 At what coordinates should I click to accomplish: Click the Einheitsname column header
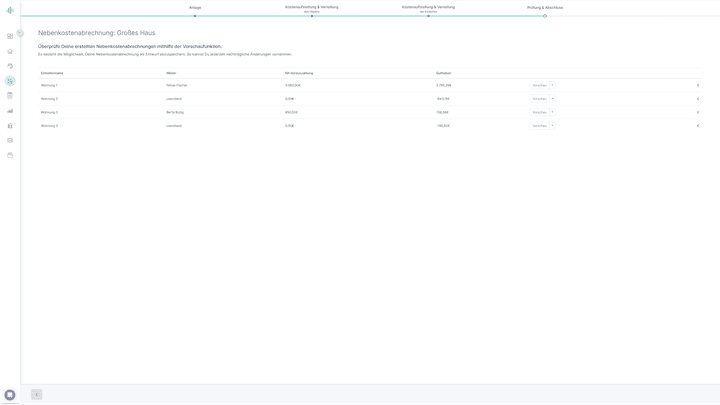point(52,73)
